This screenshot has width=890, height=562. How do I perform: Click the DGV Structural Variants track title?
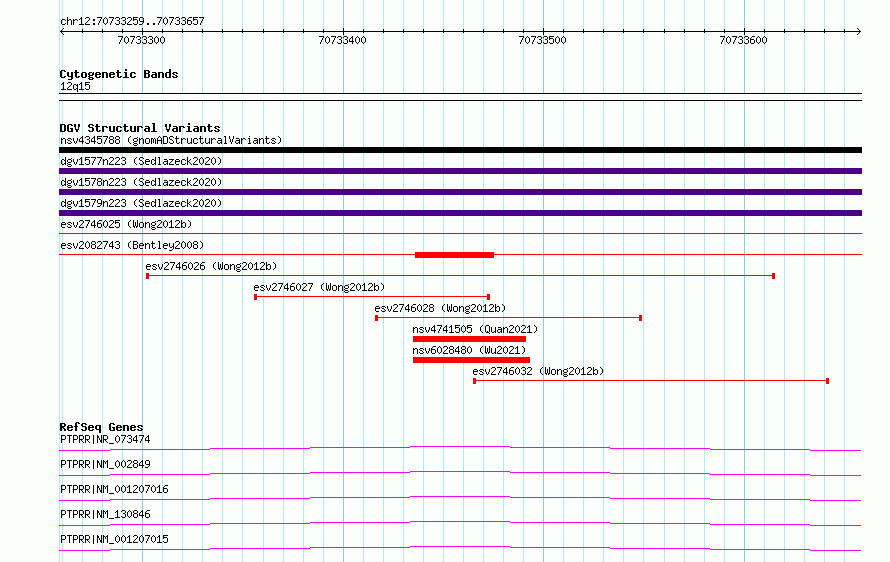point(140,128)
